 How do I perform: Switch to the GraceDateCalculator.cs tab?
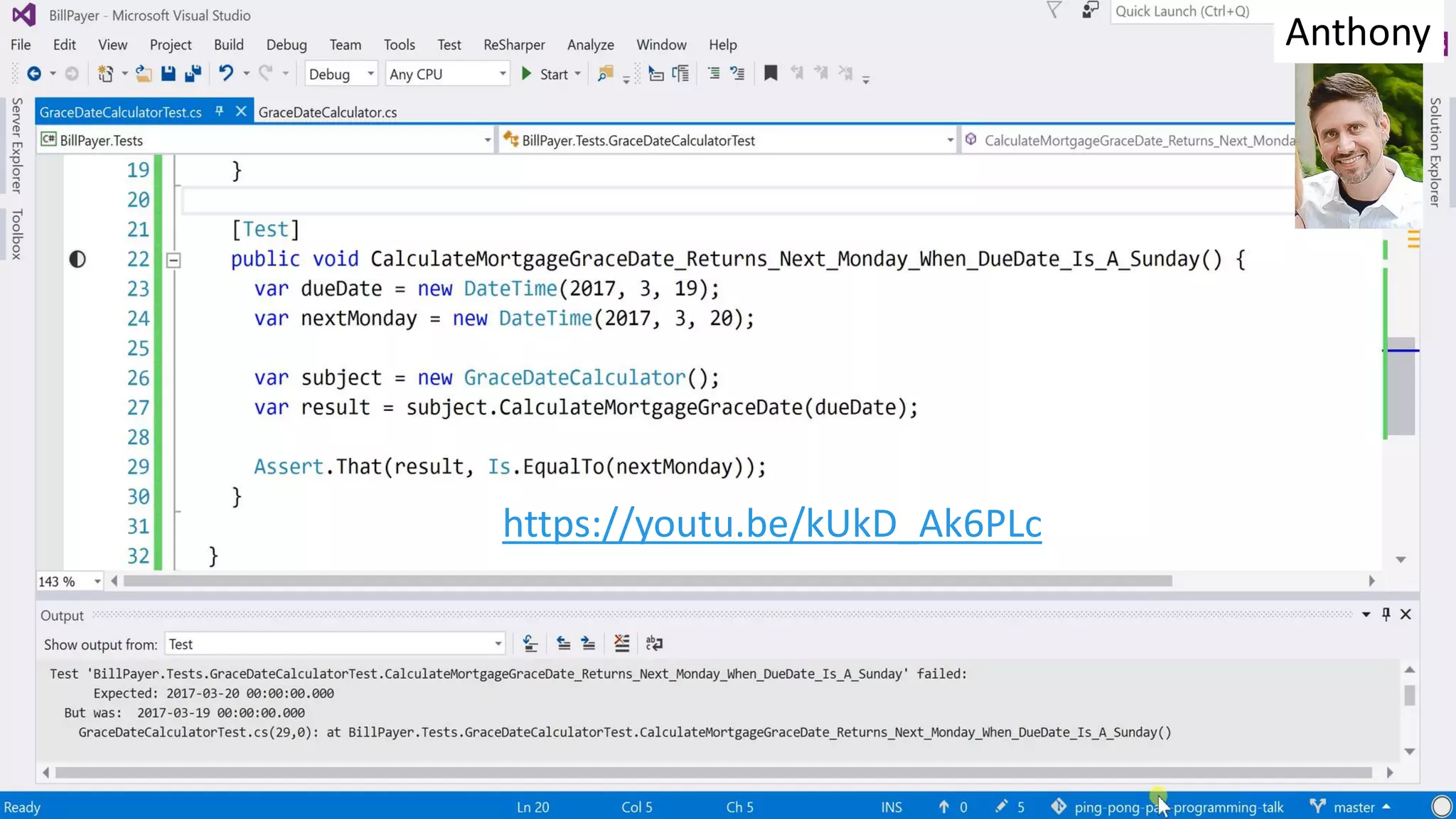328,112
